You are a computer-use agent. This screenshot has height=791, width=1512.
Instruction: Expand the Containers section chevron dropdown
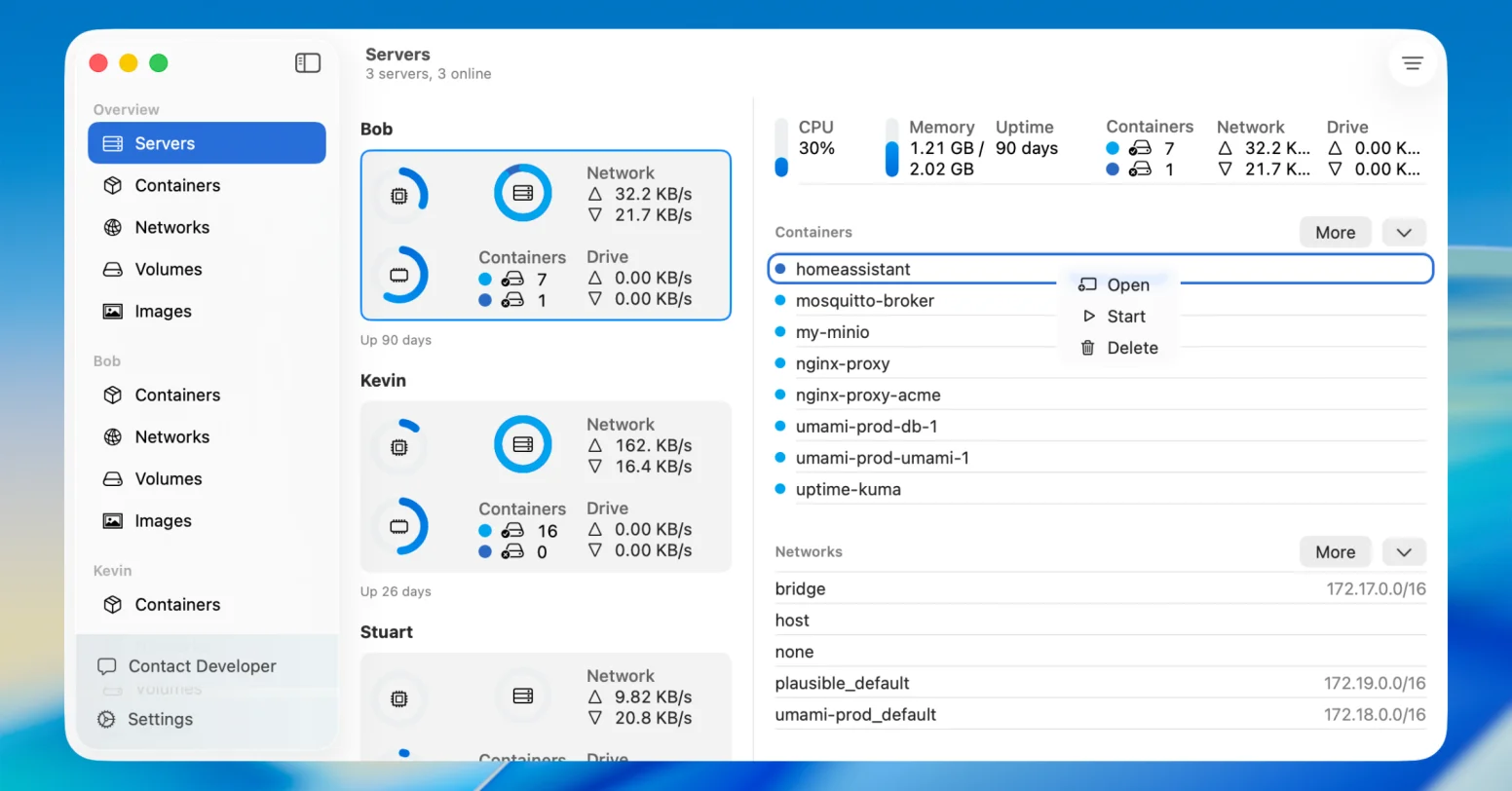(1403, 233)
